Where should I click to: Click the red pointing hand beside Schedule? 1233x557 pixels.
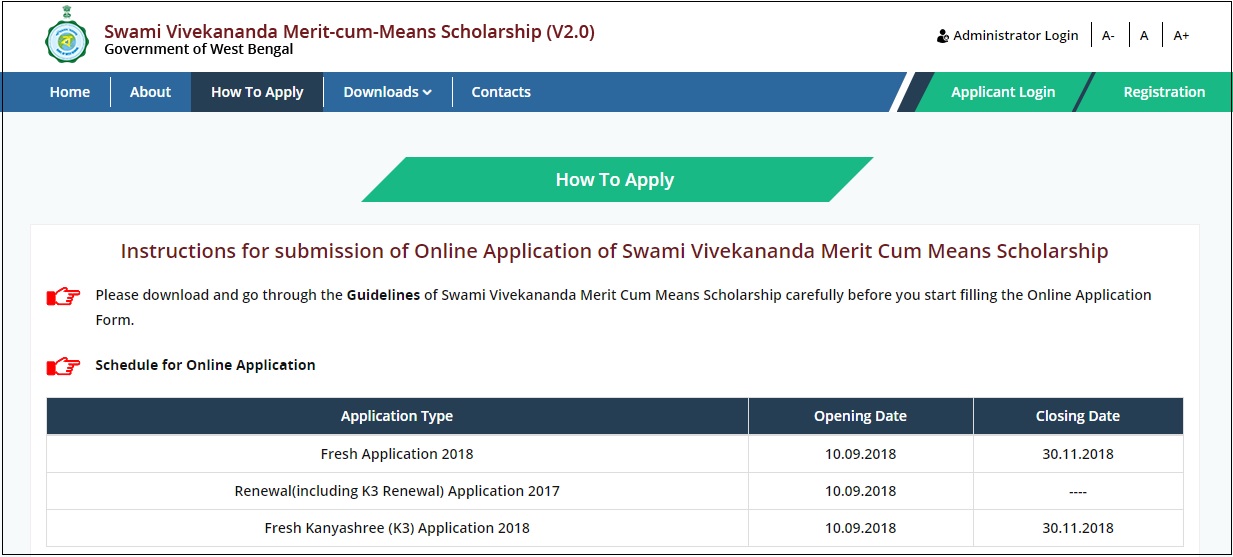[64, 367]
